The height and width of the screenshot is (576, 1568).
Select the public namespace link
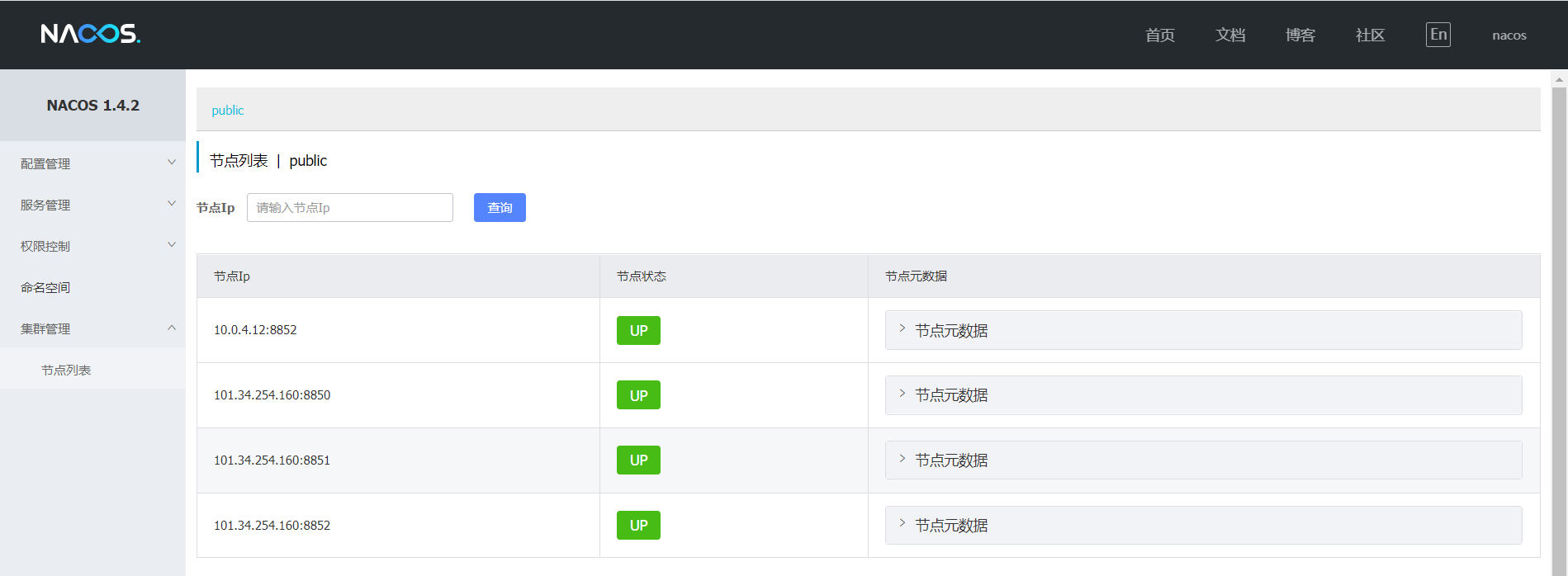click(228, 111)
